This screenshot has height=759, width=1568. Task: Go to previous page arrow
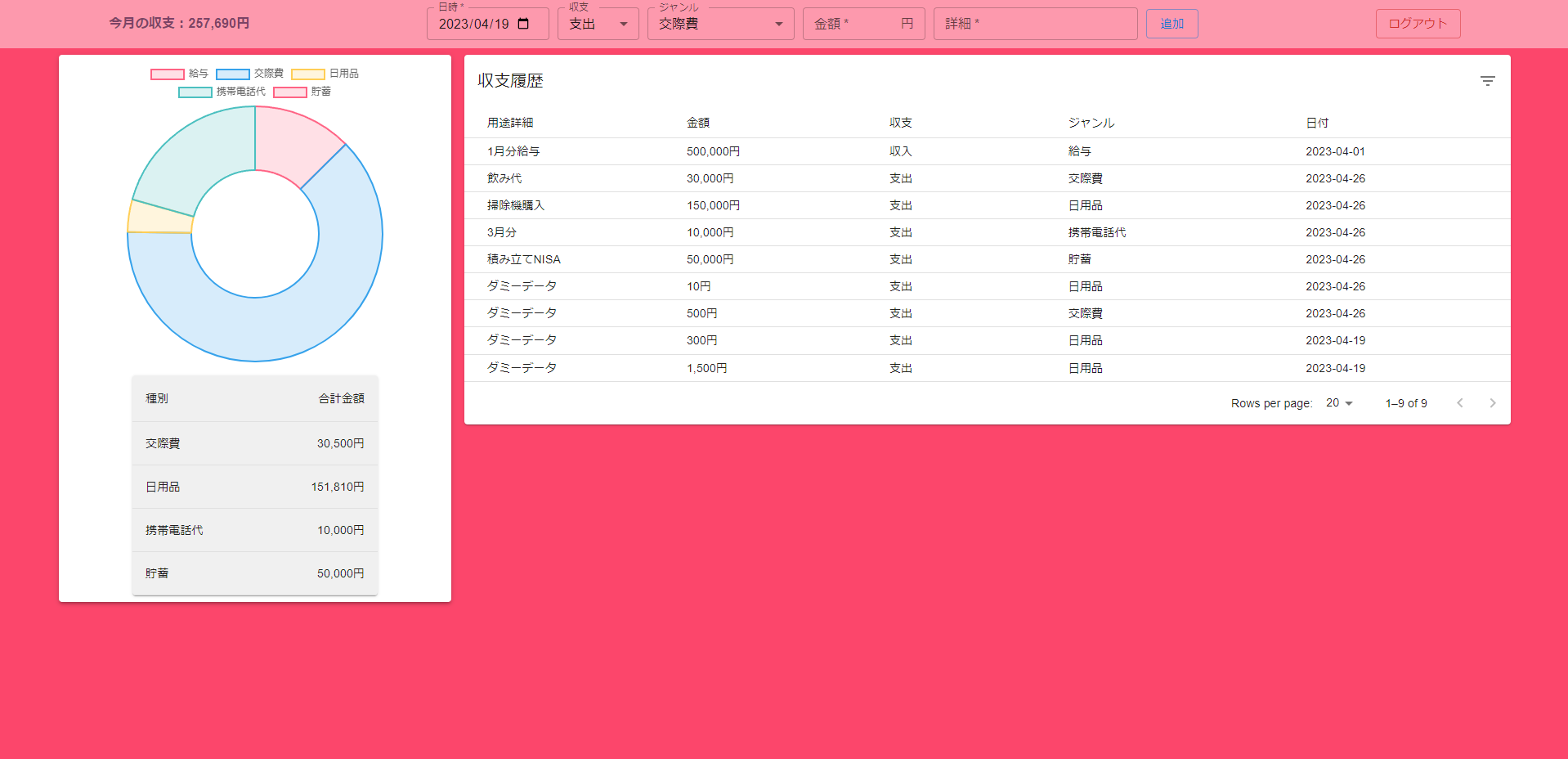tap(1459, 403)
